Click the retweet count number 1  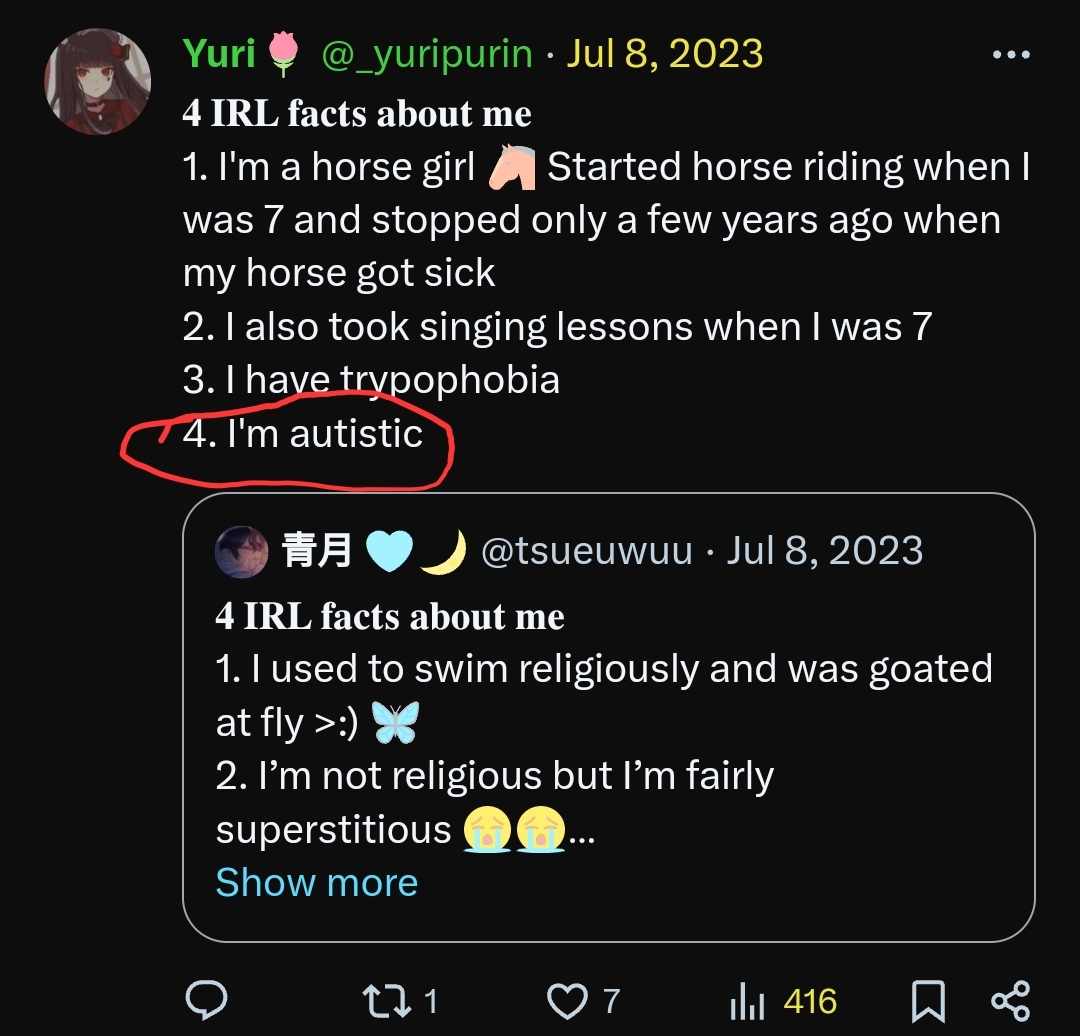tap(430, 1001)
